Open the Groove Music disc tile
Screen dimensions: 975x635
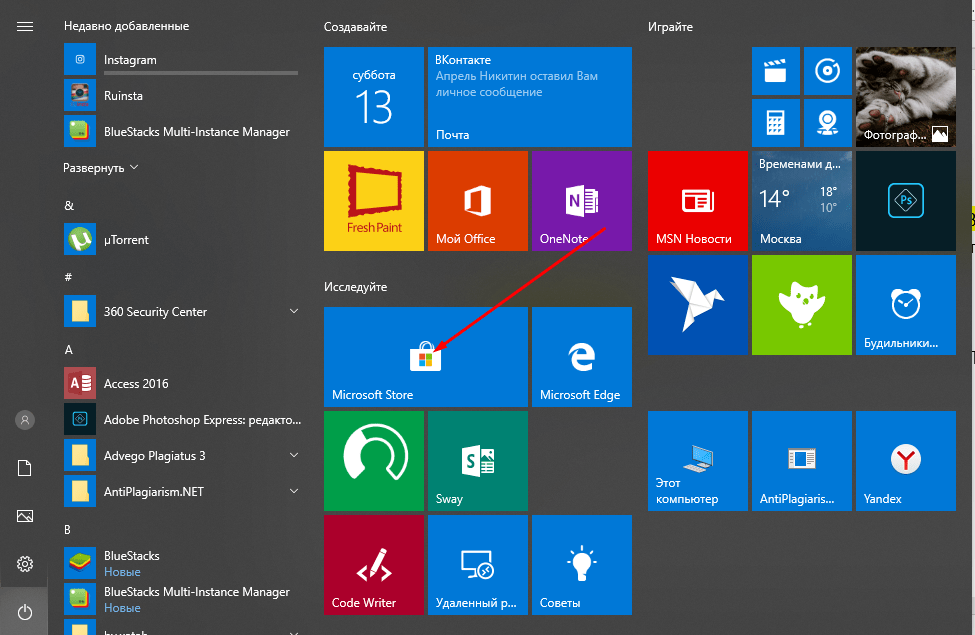pos(828,71)
